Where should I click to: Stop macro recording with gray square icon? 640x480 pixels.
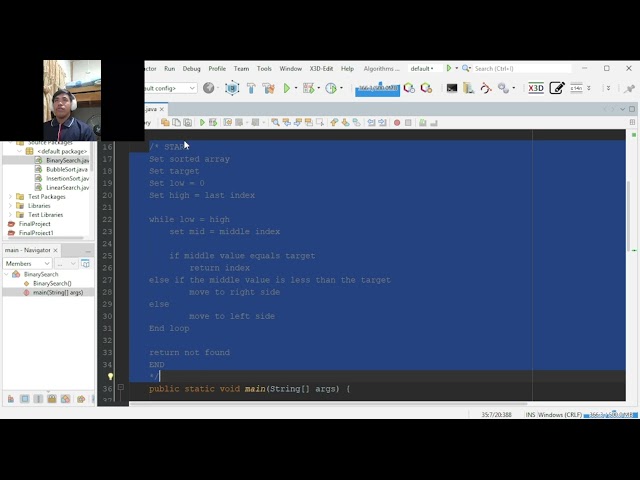[x=408, y=122]
